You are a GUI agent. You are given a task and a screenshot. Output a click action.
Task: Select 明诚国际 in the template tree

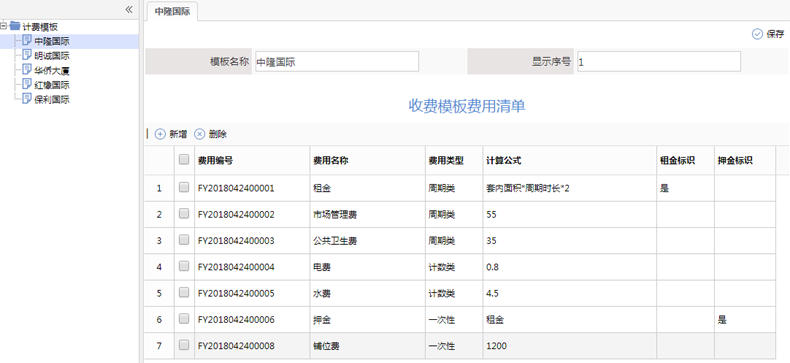[51, 56]
